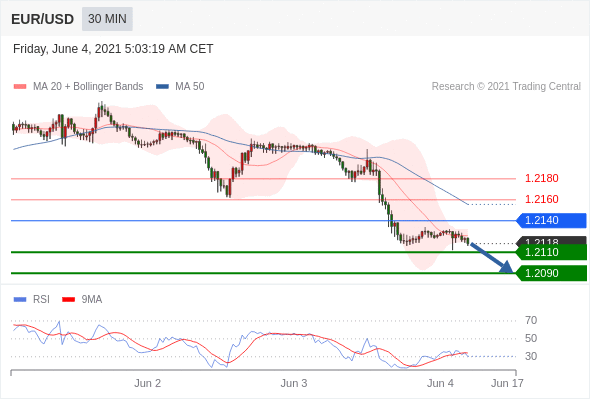
Task: Click the green 1.2110 support price tag
Action: tap(552, 252)
